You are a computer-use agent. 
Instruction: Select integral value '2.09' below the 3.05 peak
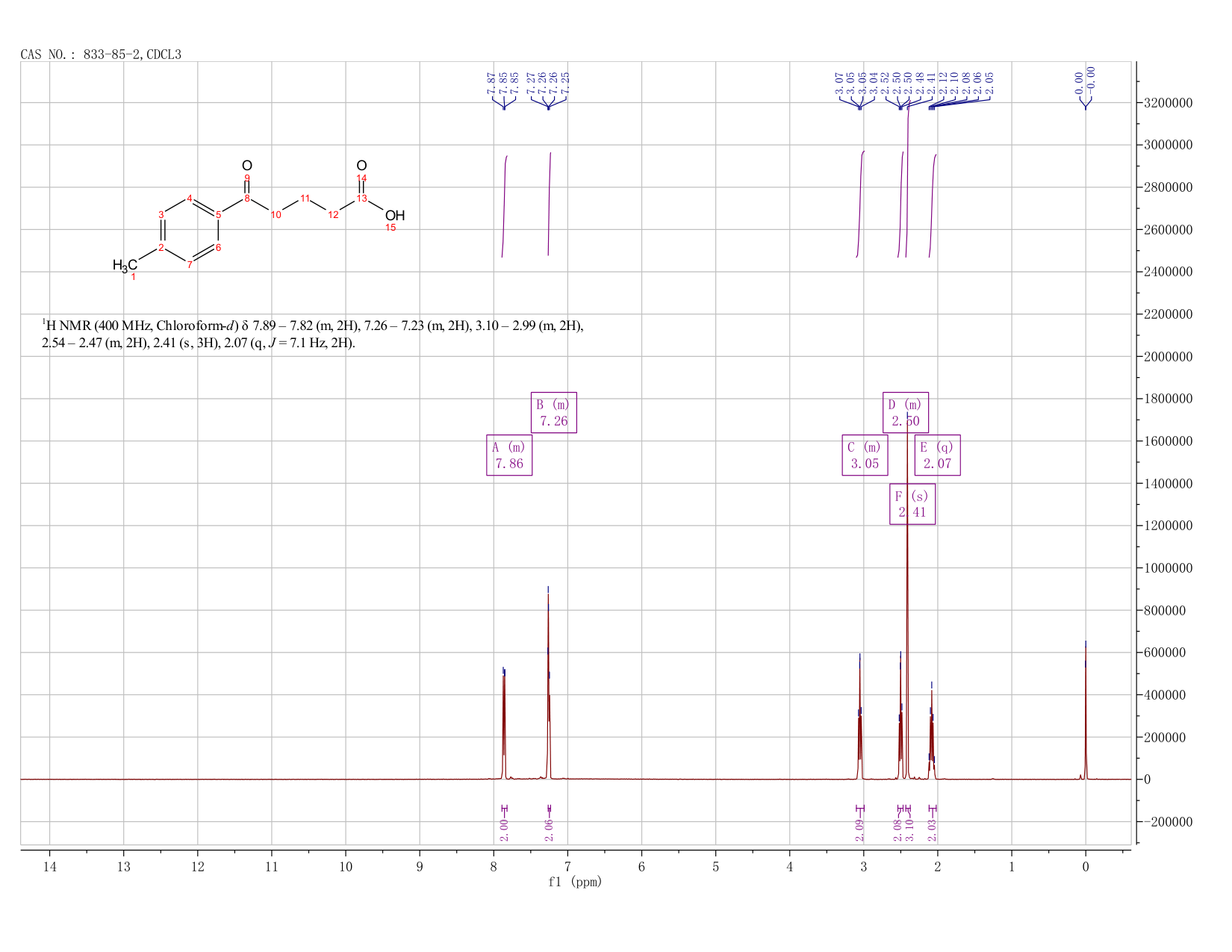click(x=859, y=830)
